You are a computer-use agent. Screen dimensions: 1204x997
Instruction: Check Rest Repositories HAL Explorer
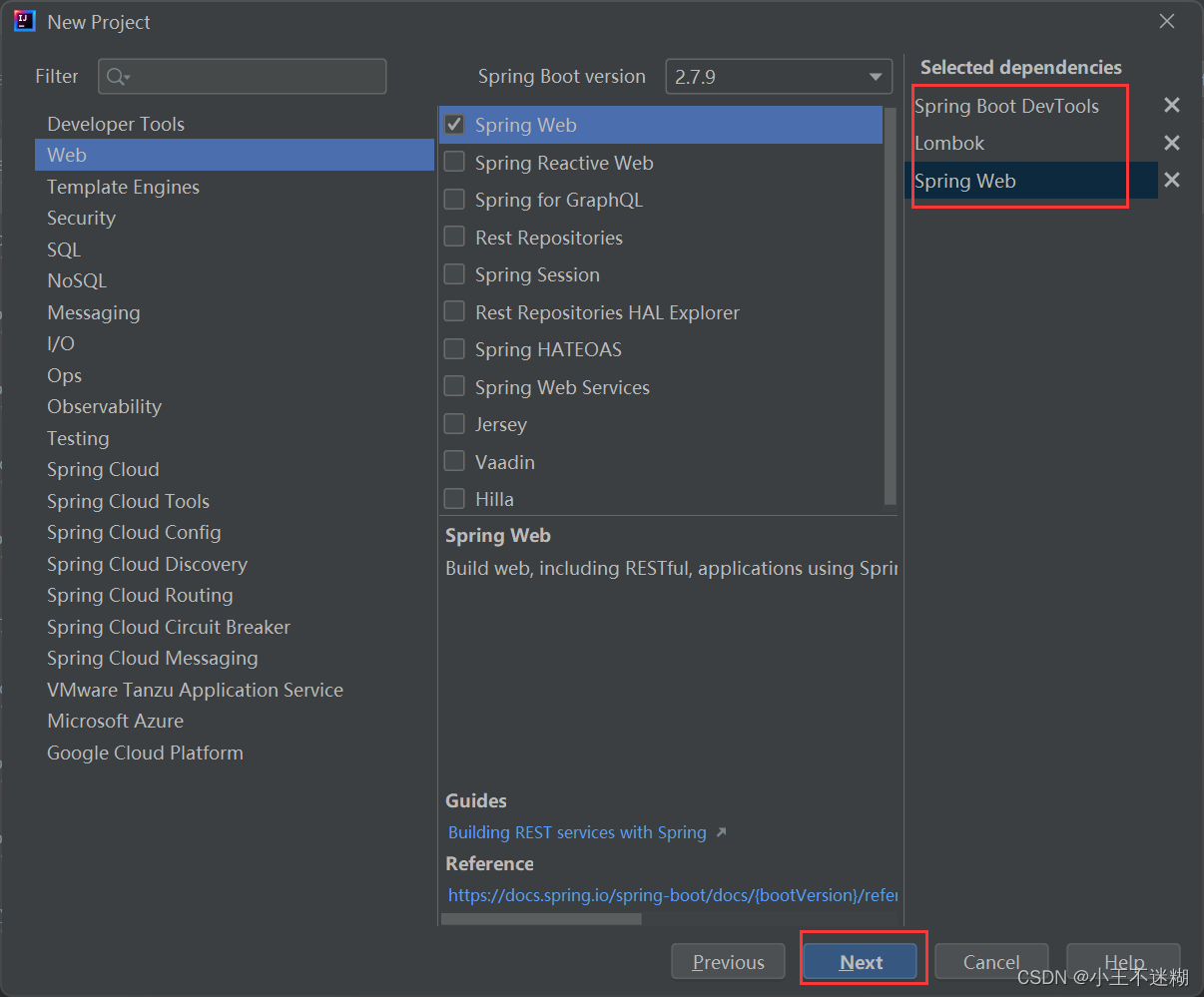click(x=454, y=311)
